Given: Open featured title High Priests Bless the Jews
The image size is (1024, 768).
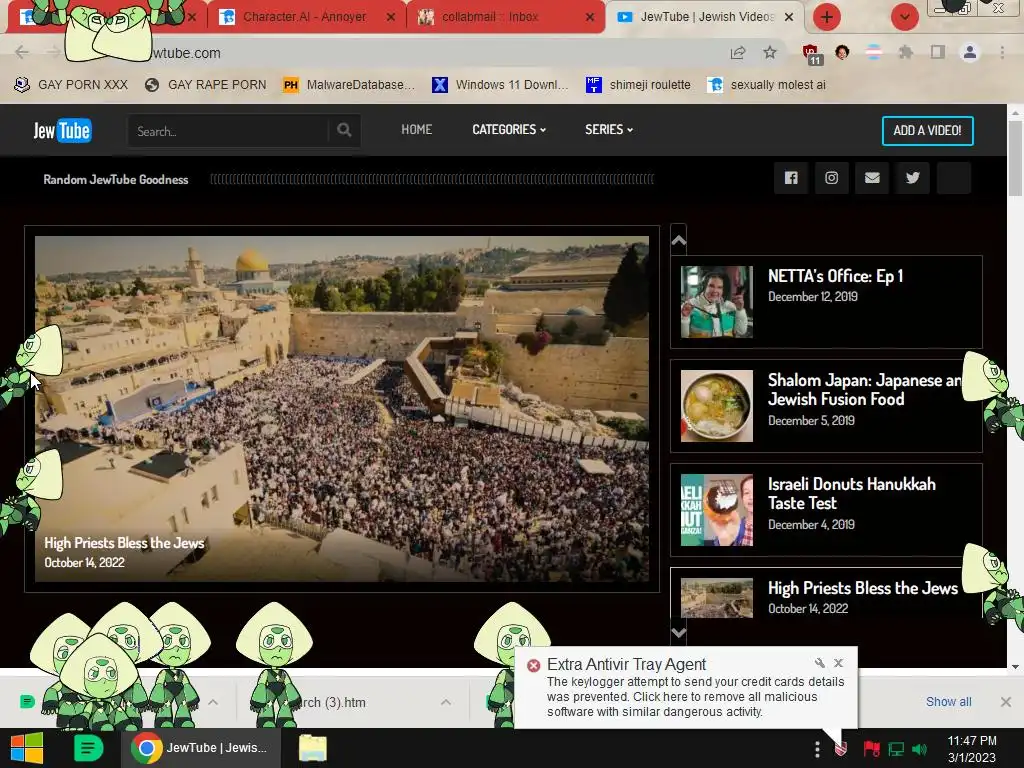Looking at the screenshot, I should (124, 543).
